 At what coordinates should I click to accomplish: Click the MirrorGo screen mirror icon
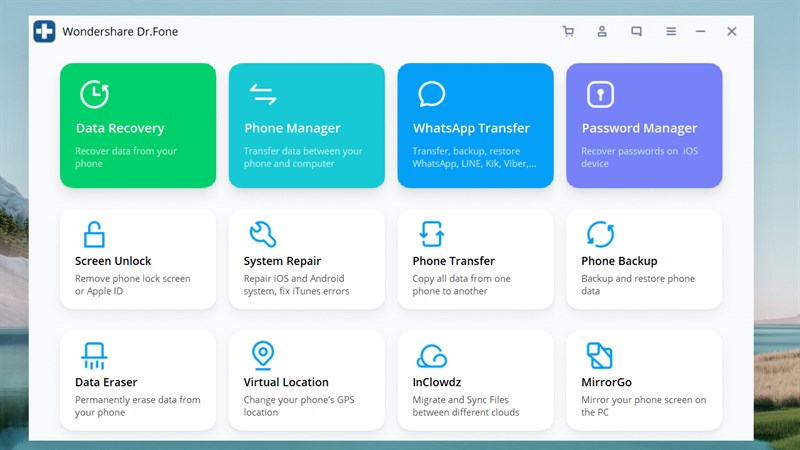[599, 356]
